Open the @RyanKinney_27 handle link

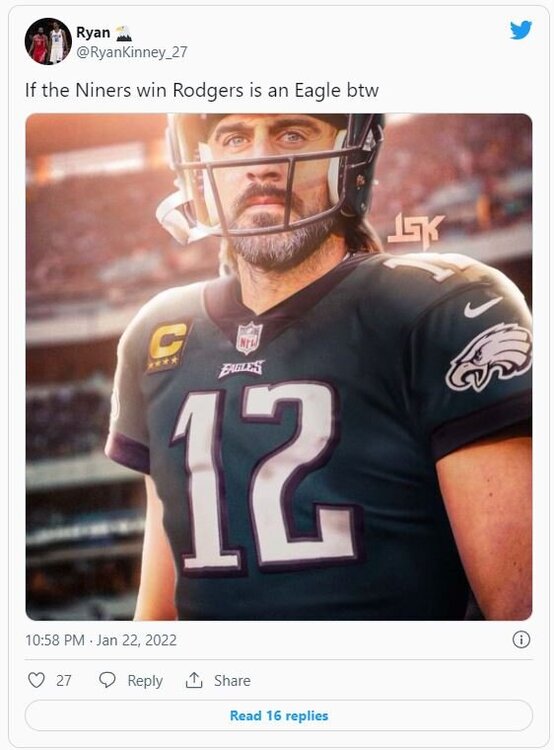tap(132, 52)
